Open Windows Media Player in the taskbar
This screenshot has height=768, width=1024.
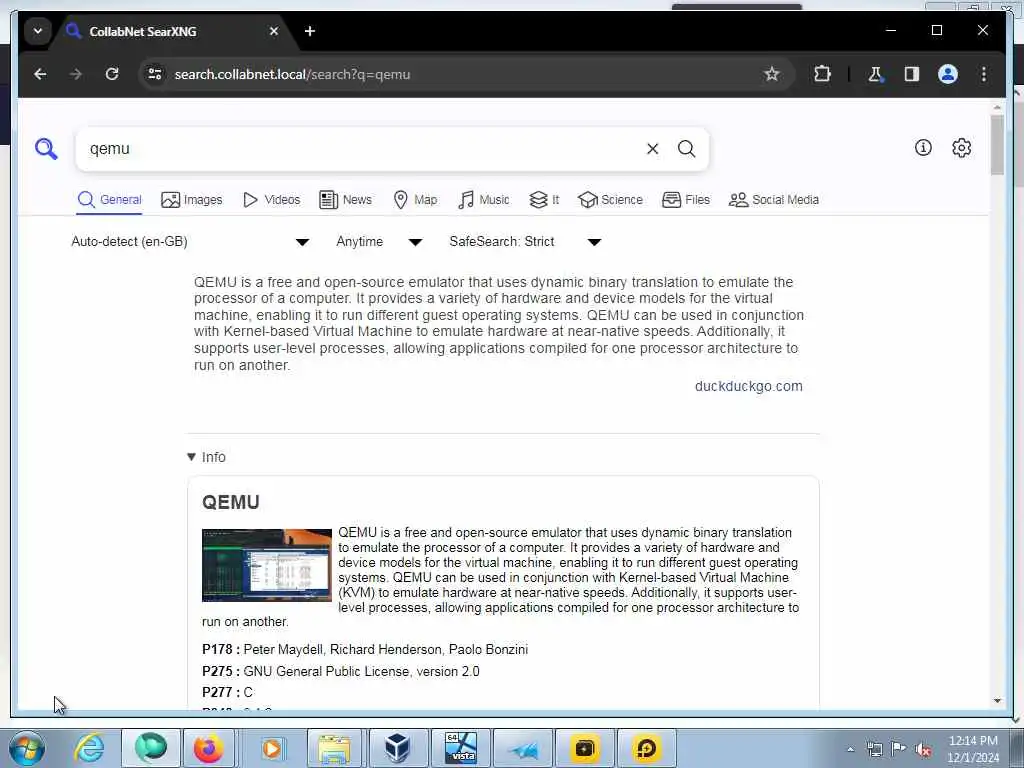click(x=271, y=748)
